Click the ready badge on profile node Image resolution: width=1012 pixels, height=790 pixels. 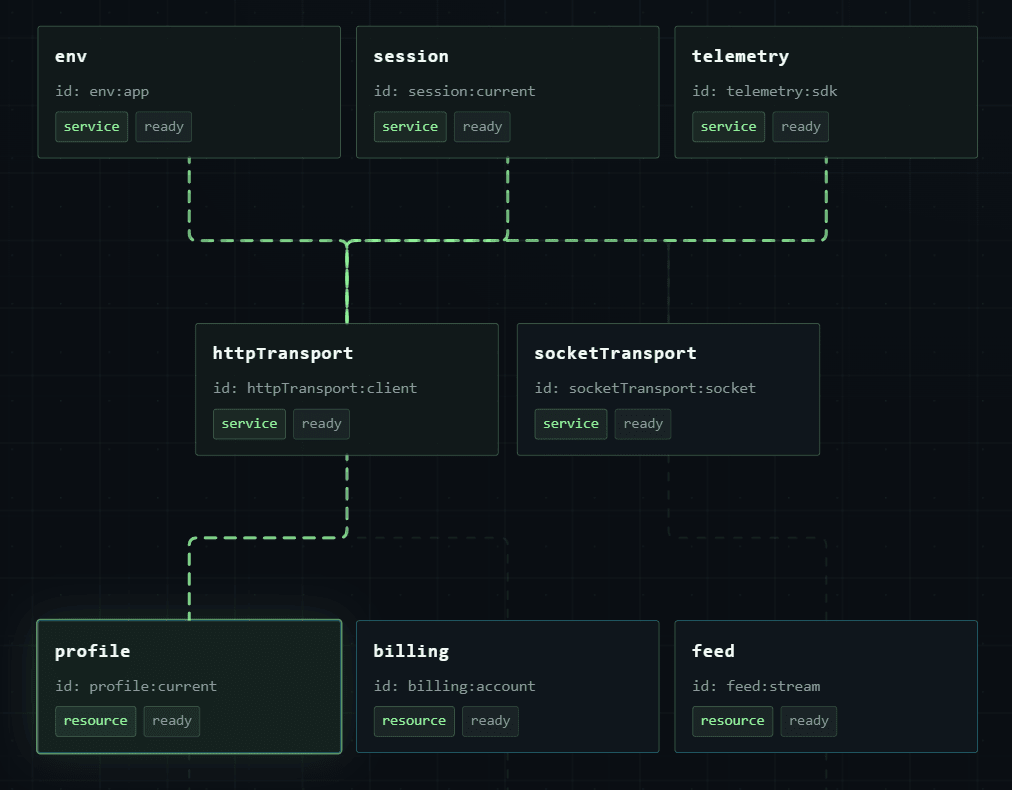172,721
